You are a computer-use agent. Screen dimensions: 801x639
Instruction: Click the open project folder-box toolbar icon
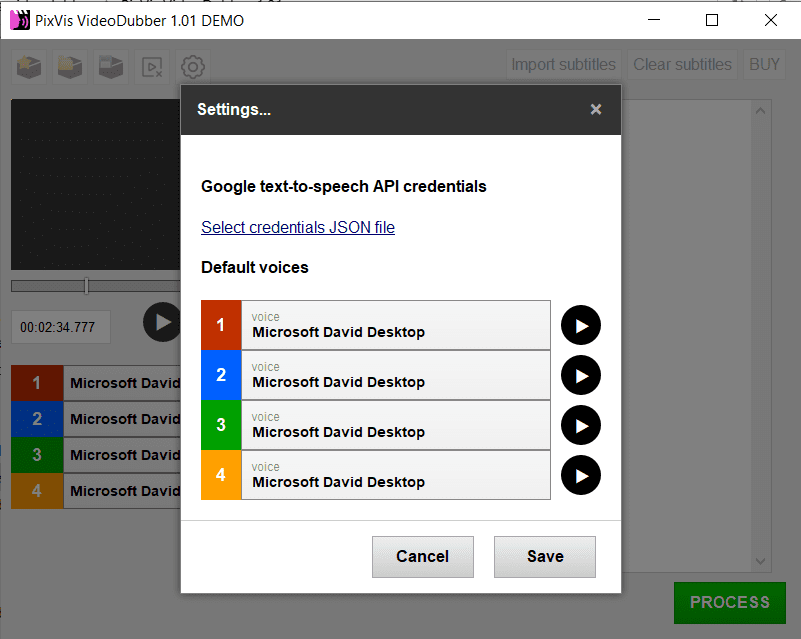tap(69, 67)
